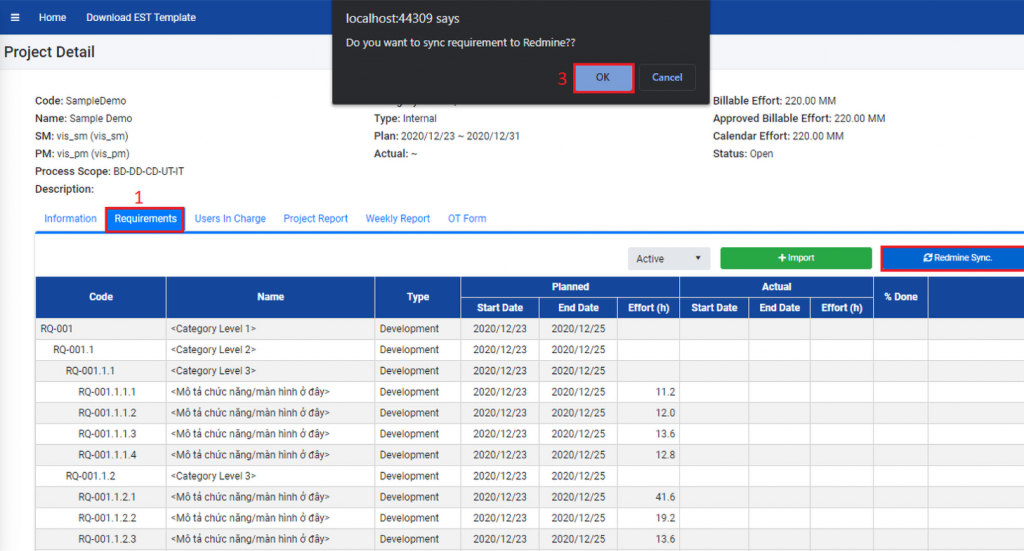Select requirement code RQ-001.1.2.2

point(107,518)
